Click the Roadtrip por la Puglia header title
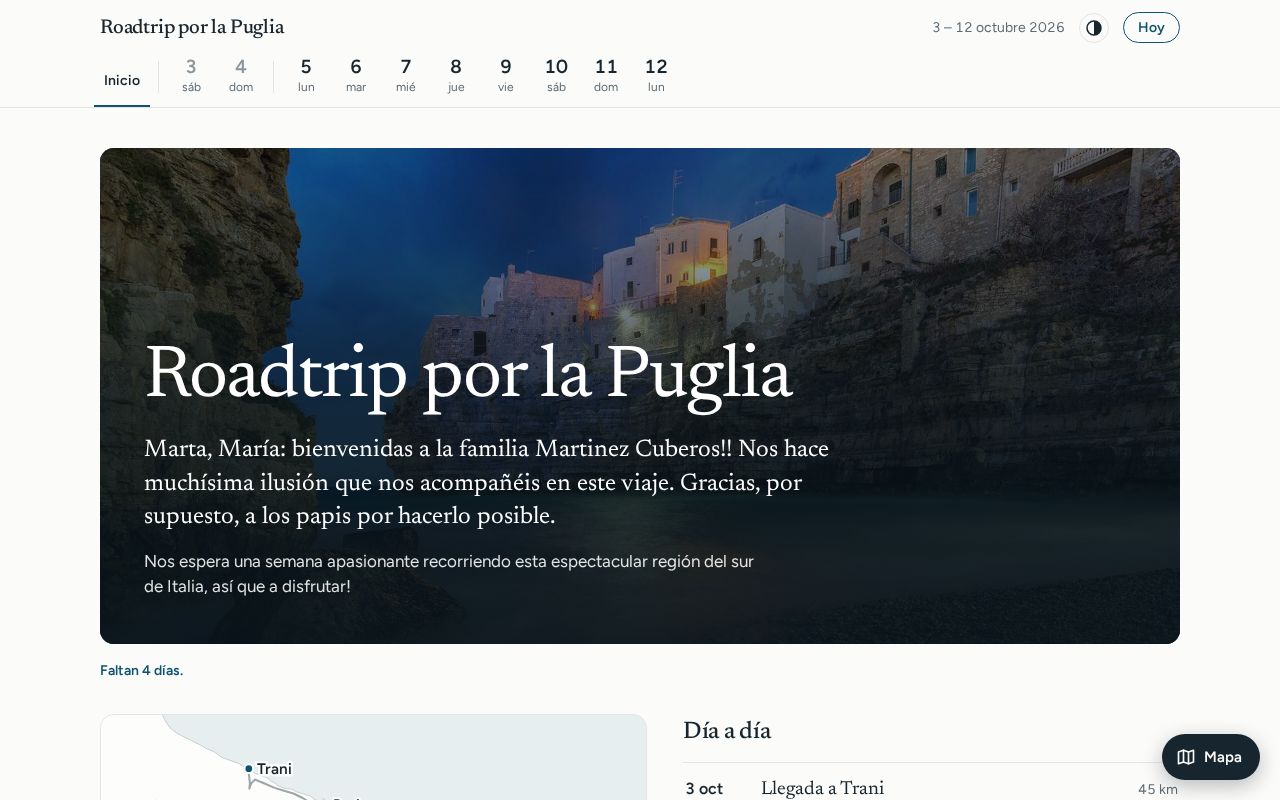Image resolution: width=1280 pixels, height=800 pixels. tap(192, 27)
